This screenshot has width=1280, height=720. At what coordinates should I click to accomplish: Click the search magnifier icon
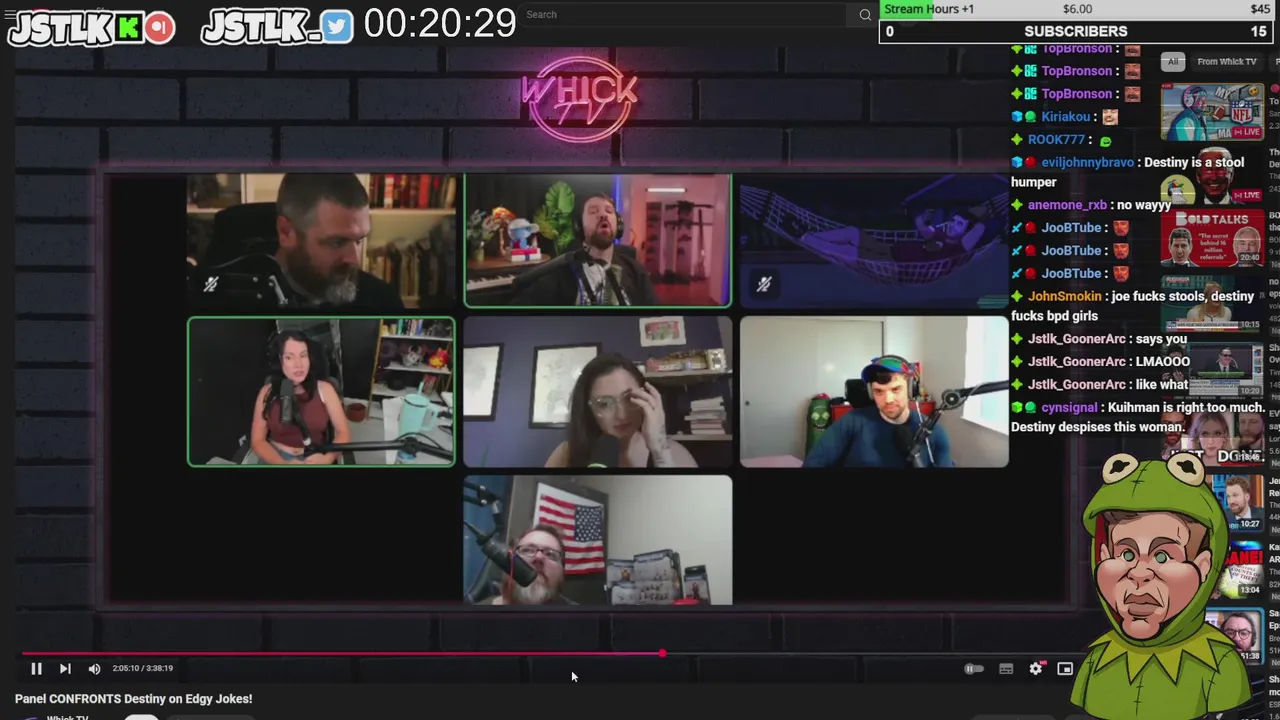865,15
